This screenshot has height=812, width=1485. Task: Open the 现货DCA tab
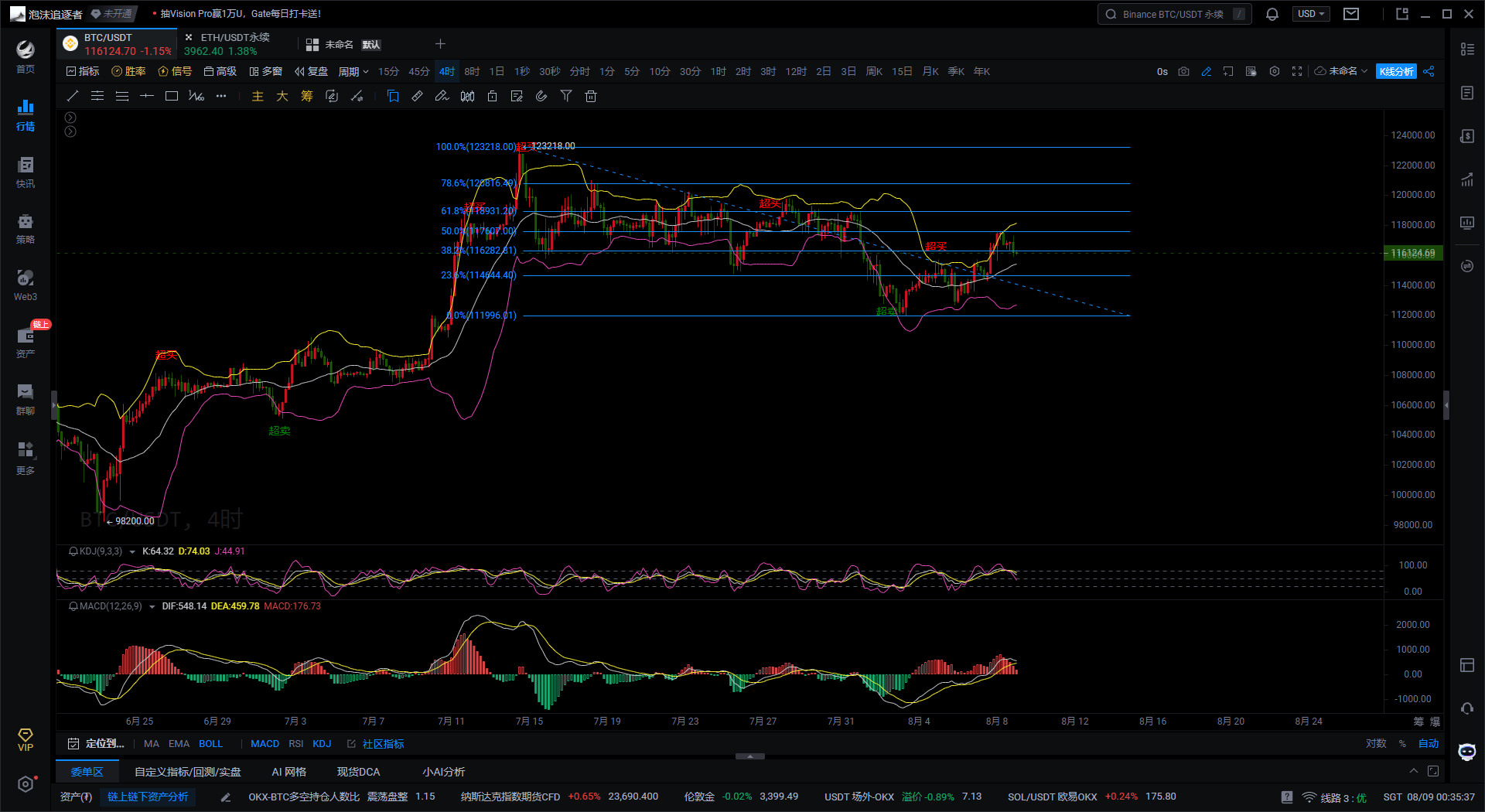click(359, 772)
